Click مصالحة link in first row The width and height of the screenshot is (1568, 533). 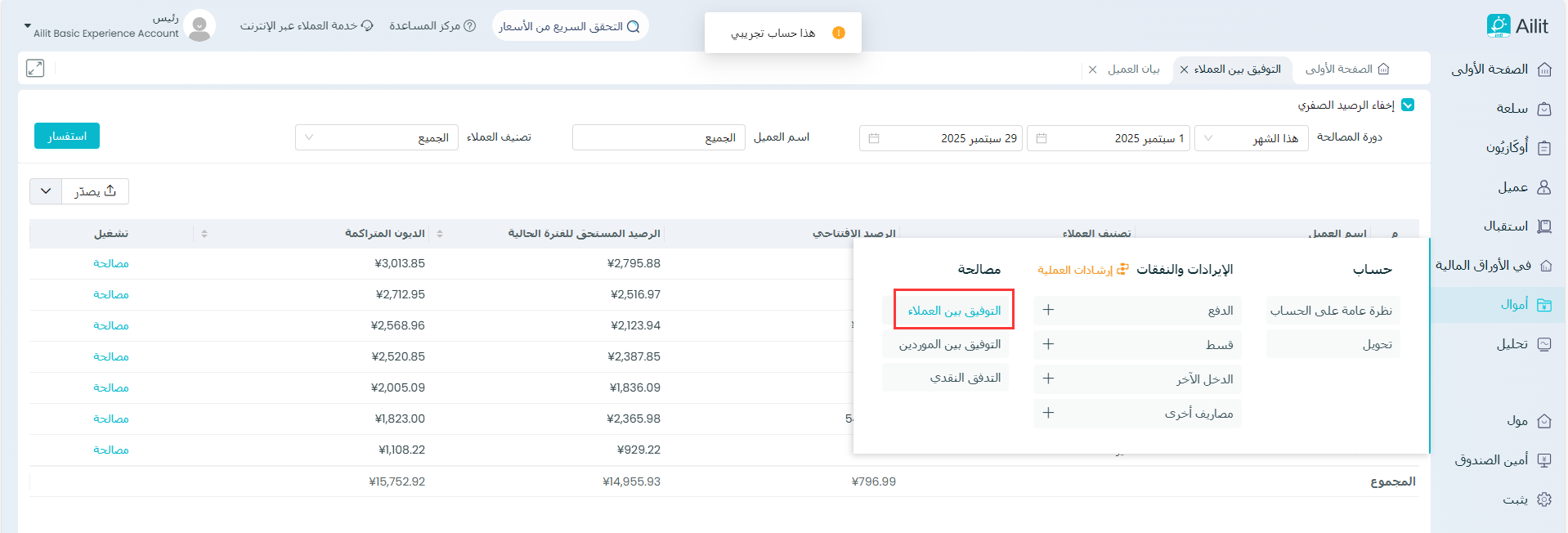click(111, 263)
